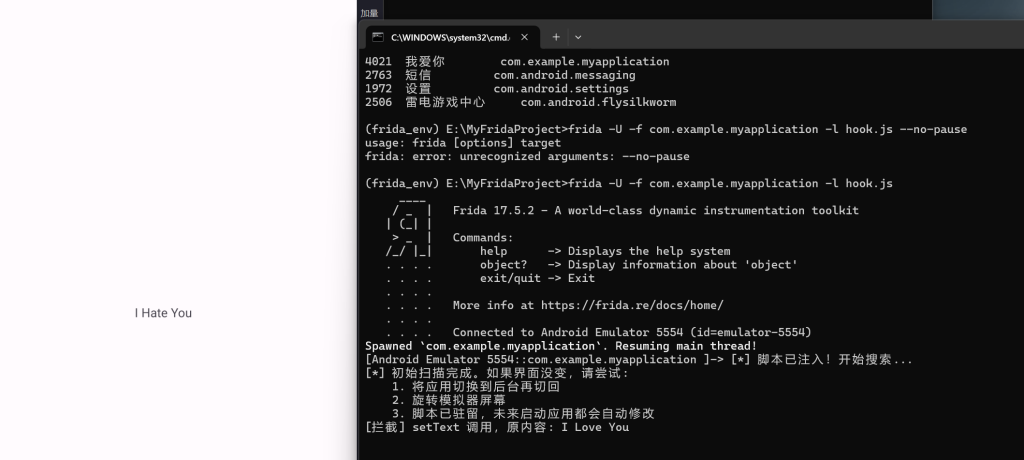Click the "I Love You" setText log line
The width and height of the screenshot is (1024, 460).
pos(497,427)
